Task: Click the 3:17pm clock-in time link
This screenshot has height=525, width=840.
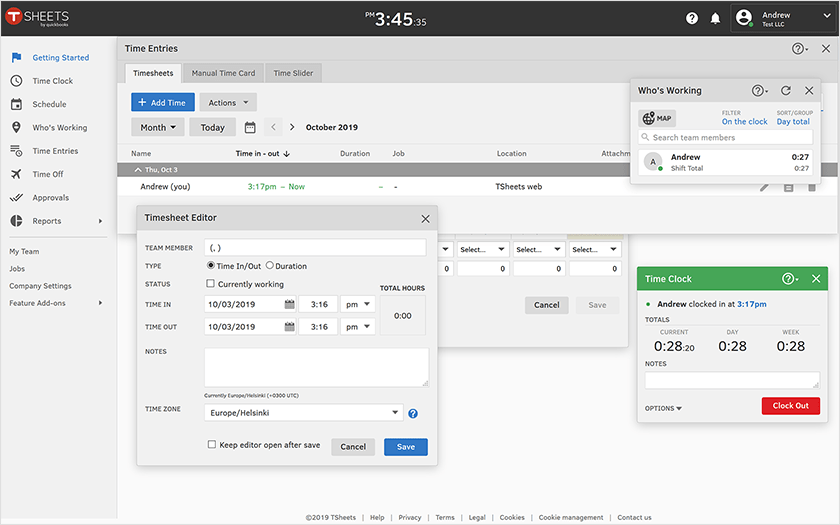Action: click(x=752, y=304)
